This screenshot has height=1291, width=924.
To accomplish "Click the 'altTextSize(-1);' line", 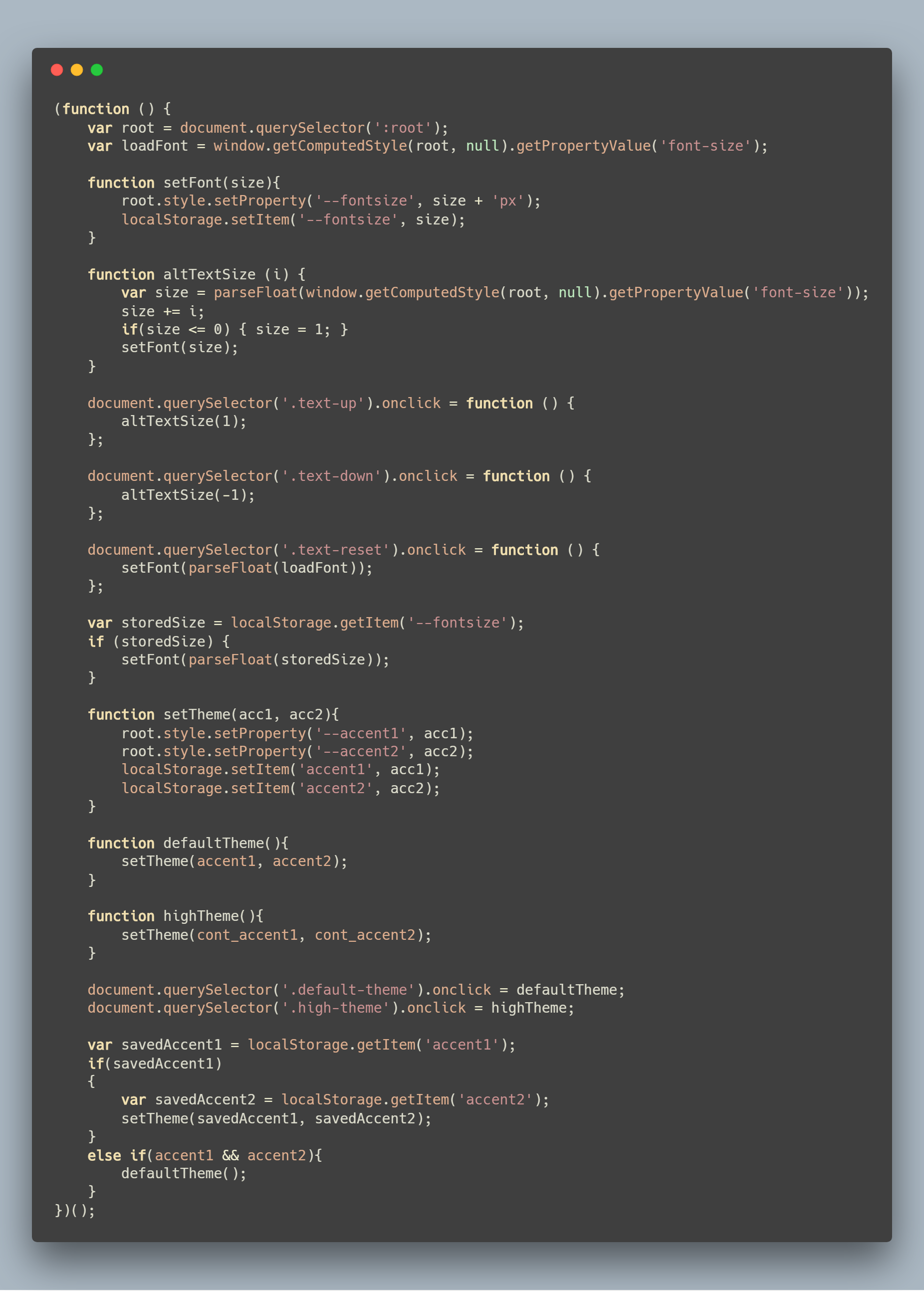I will click(188, 495).
